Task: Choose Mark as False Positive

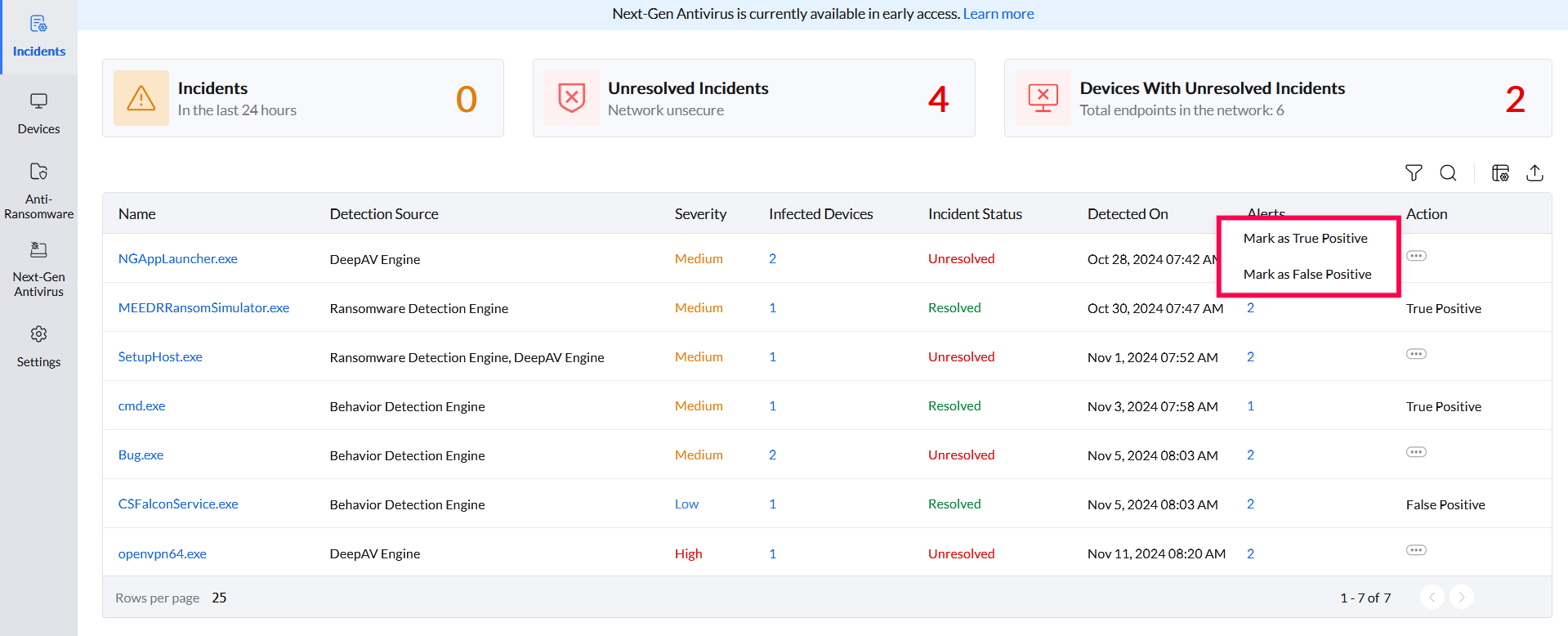Action: pos(1307,274)
